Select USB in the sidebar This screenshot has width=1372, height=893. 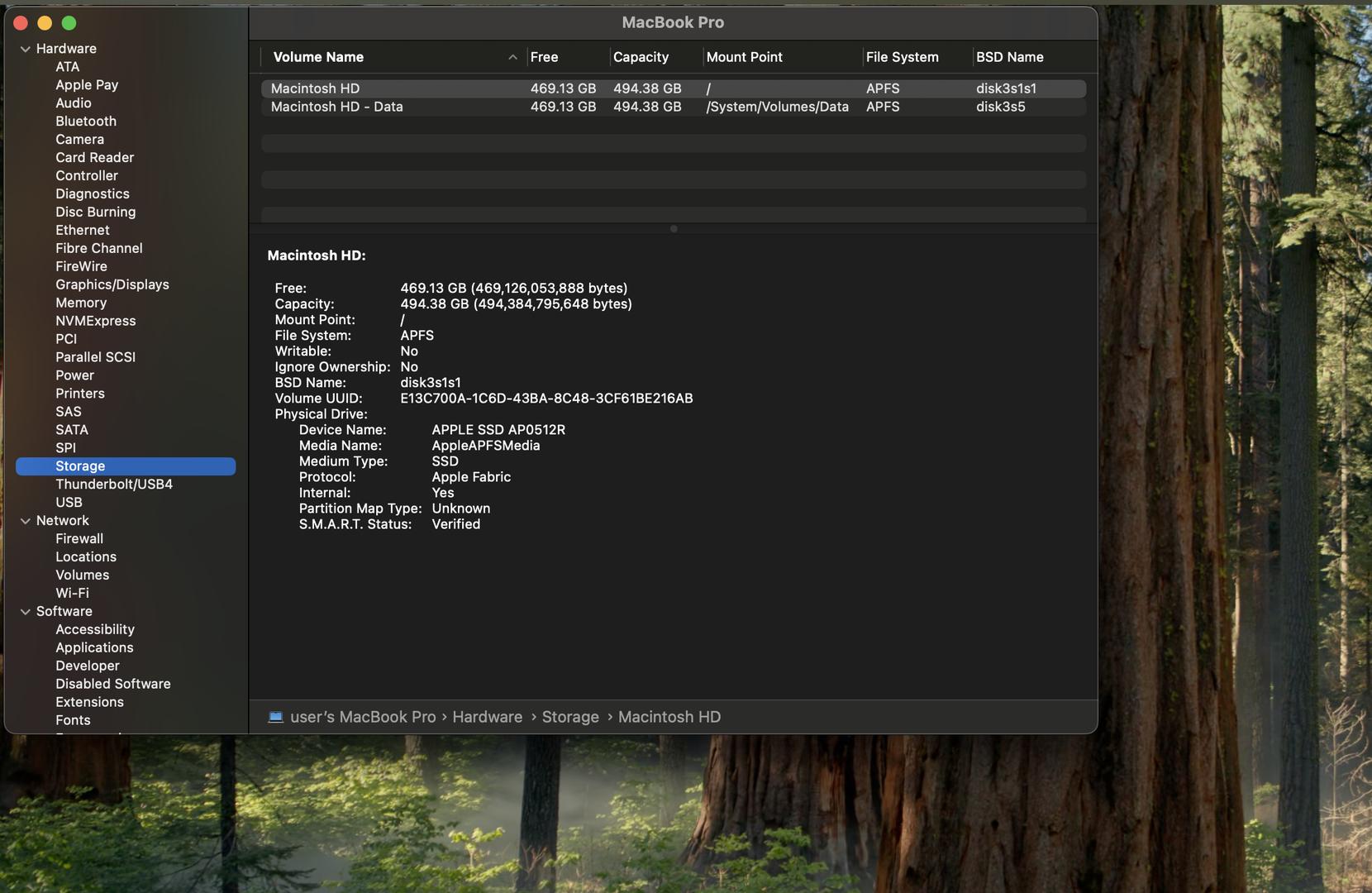(69, 504)
